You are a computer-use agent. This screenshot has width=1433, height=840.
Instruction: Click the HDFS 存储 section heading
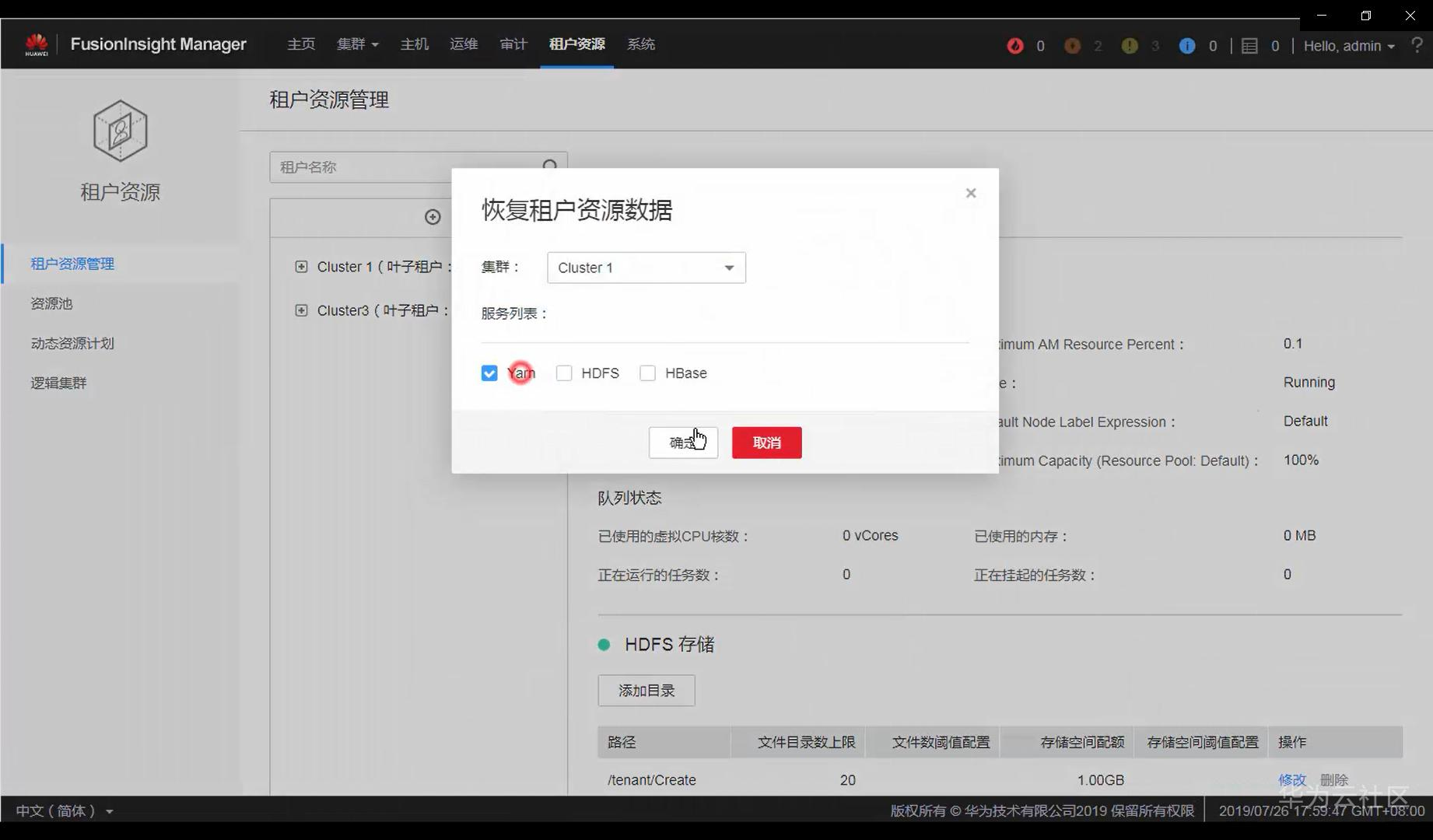669,645
